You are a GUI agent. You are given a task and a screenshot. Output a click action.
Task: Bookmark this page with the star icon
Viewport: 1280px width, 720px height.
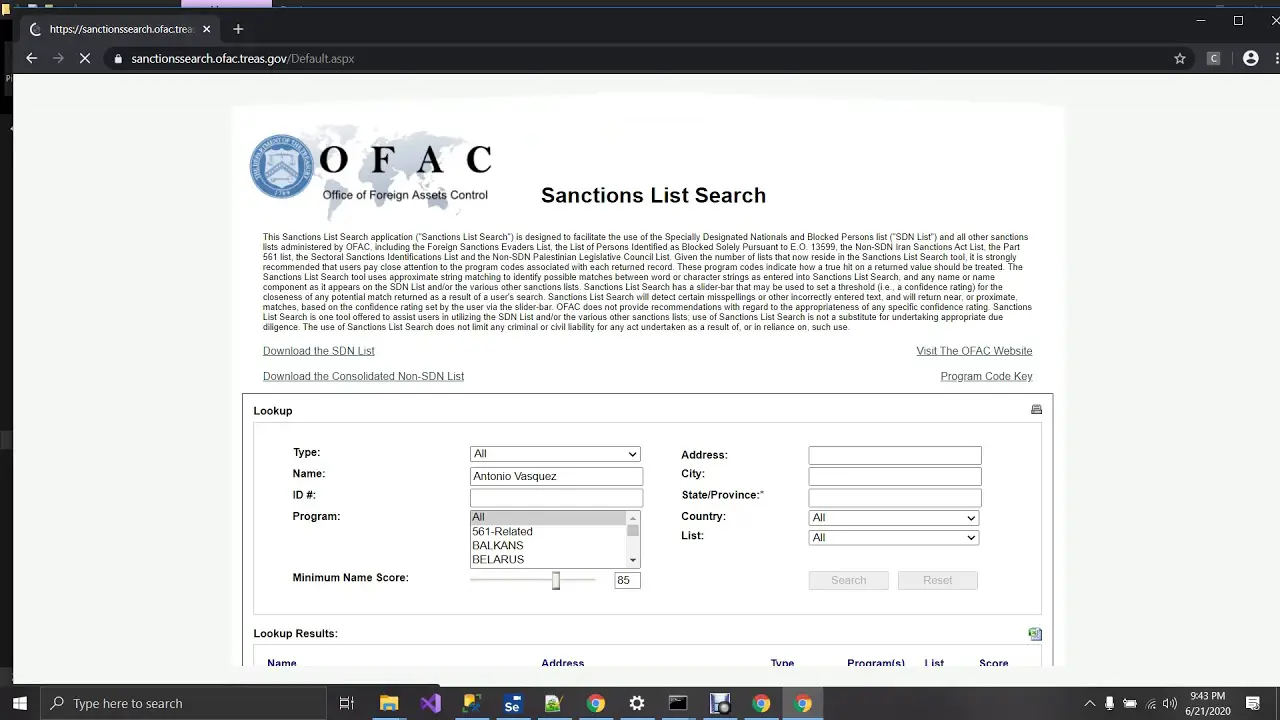tap(1180, 59)
